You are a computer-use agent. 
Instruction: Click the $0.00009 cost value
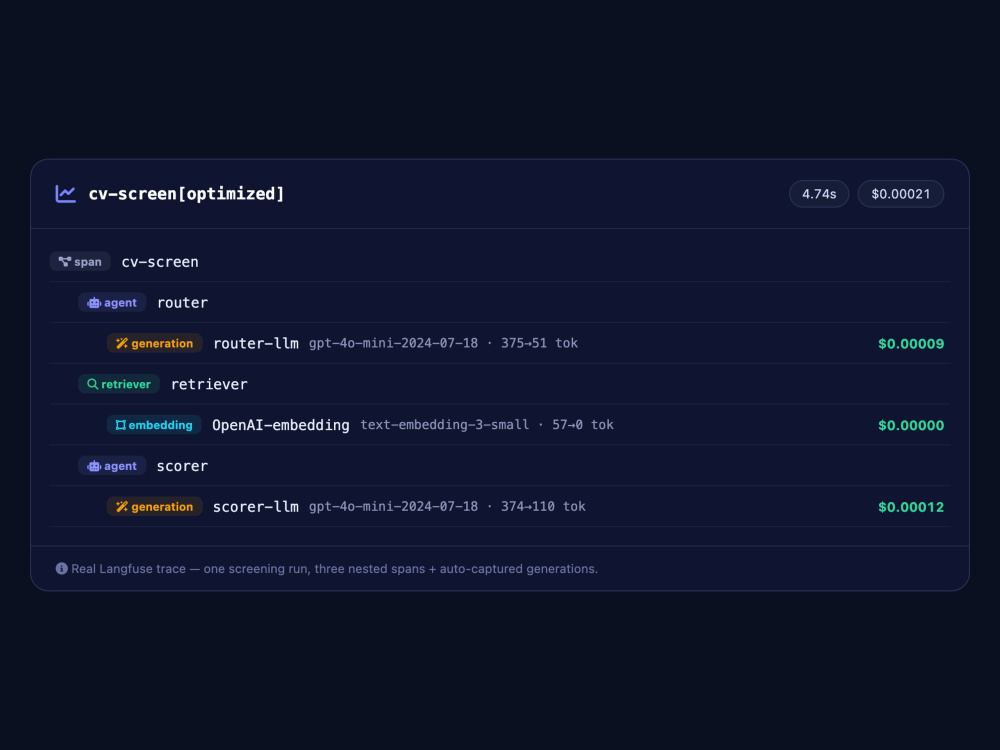pyautogui.click(x=911, y=344)
